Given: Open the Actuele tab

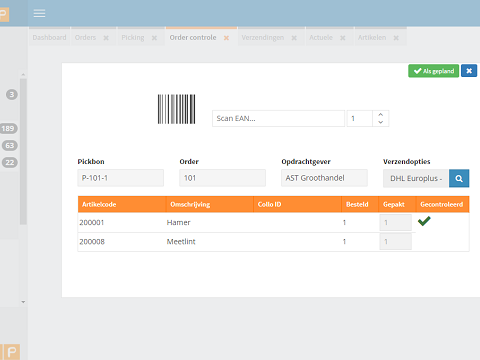Looking at the screenshot, I should (x=321, y=38).
